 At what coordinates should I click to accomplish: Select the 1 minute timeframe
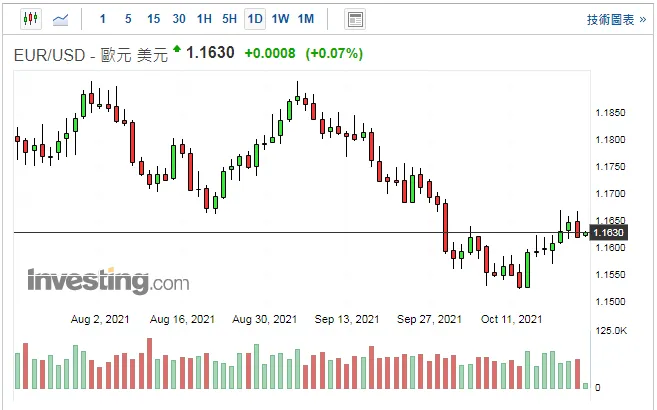tap(103, 19)
